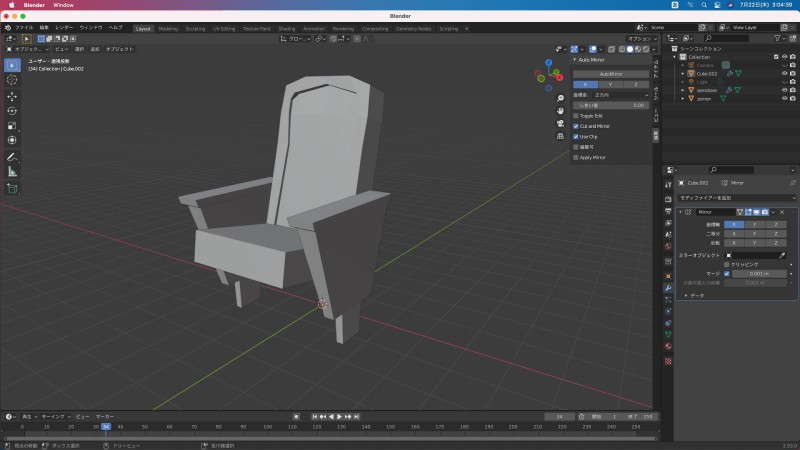This screenshot has width=800, height=450.
Task: Collapse the Auto Mirror panel header
Action: click(577, 59)
